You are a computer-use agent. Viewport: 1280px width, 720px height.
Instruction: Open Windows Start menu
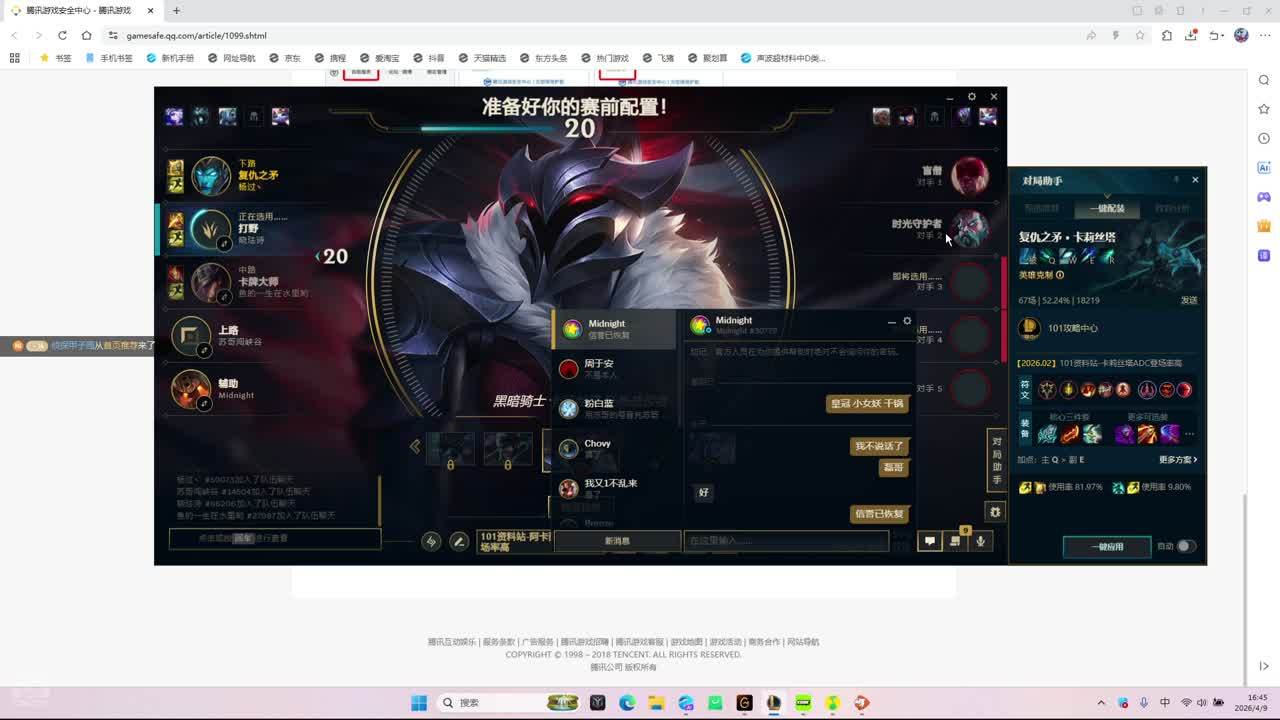point(419,703)
